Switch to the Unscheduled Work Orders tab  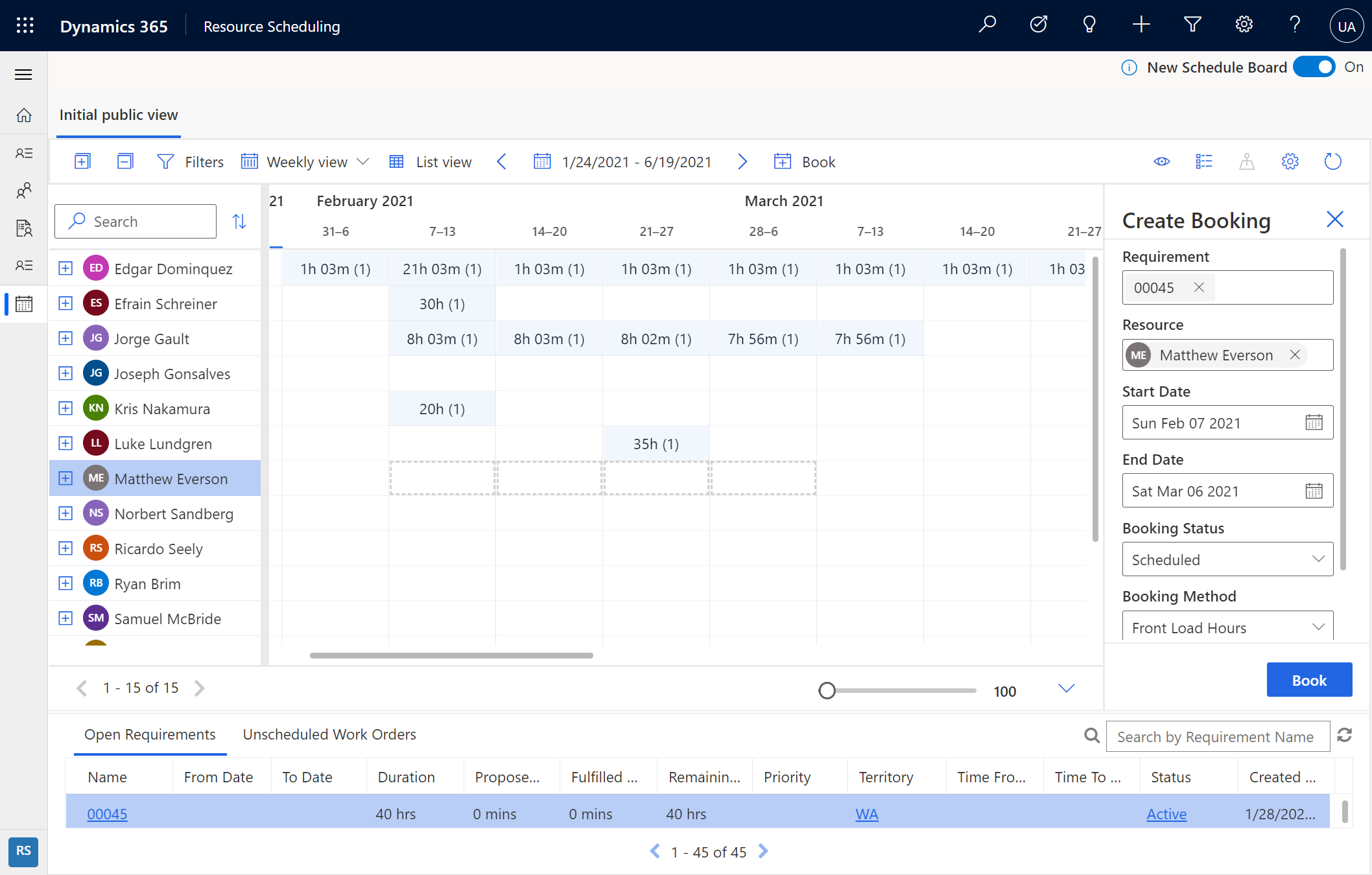pos(329,734)
